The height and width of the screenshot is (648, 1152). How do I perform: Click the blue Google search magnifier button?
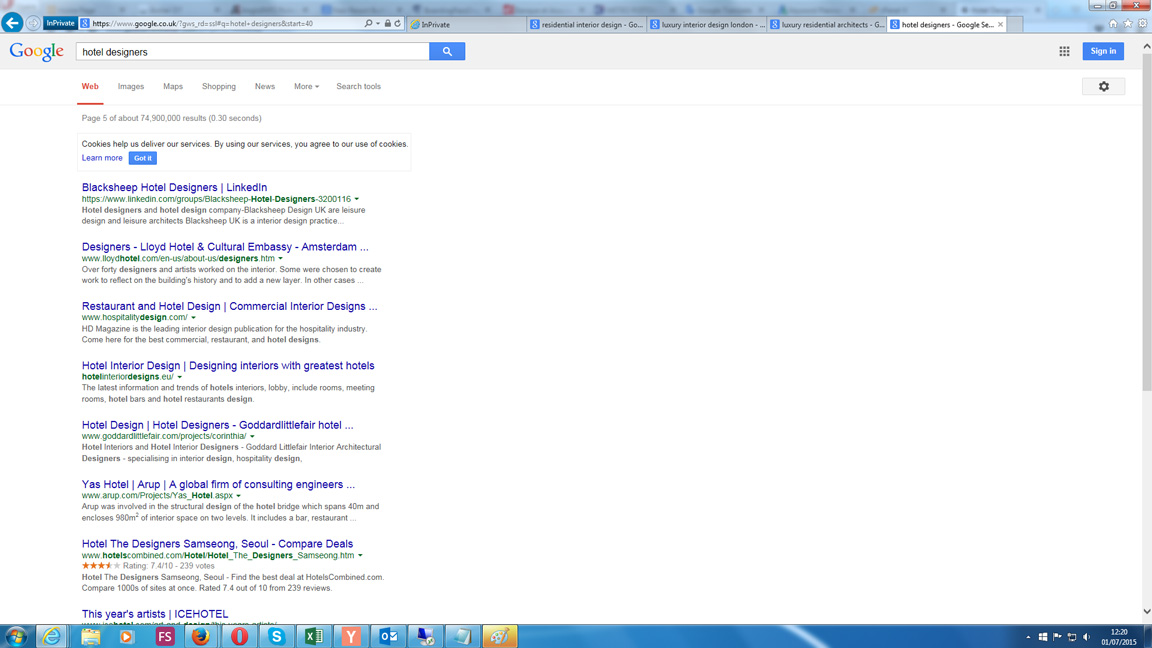click(x=447, y=51)
